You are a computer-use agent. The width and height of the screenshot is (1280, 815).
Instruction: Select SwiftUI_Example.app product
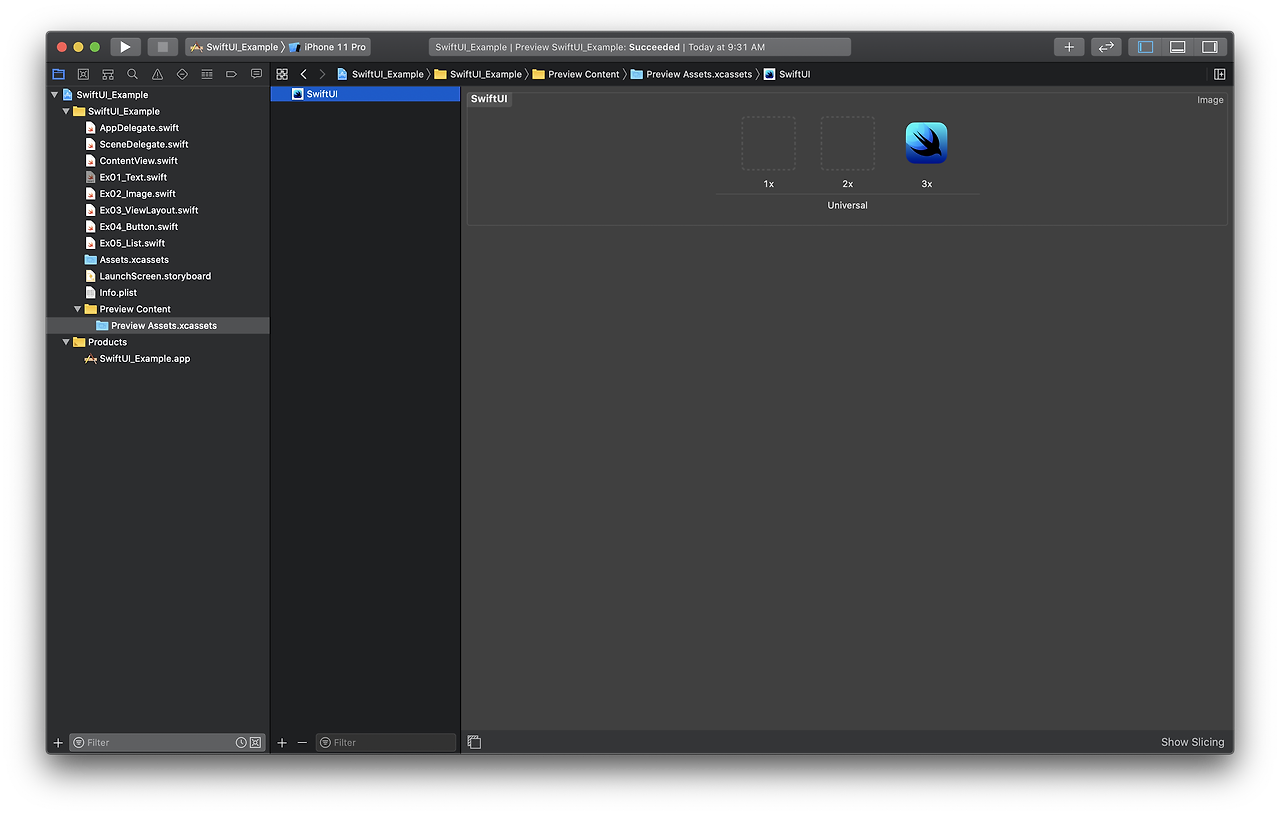tap(144, 359)
